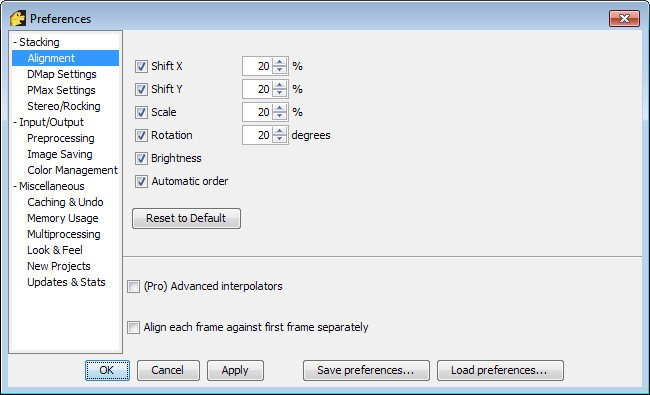Decrease Shift Y value with down arrow
This screenshot has height=395, width=650.
pyautogui.click(x=280, y=93)
